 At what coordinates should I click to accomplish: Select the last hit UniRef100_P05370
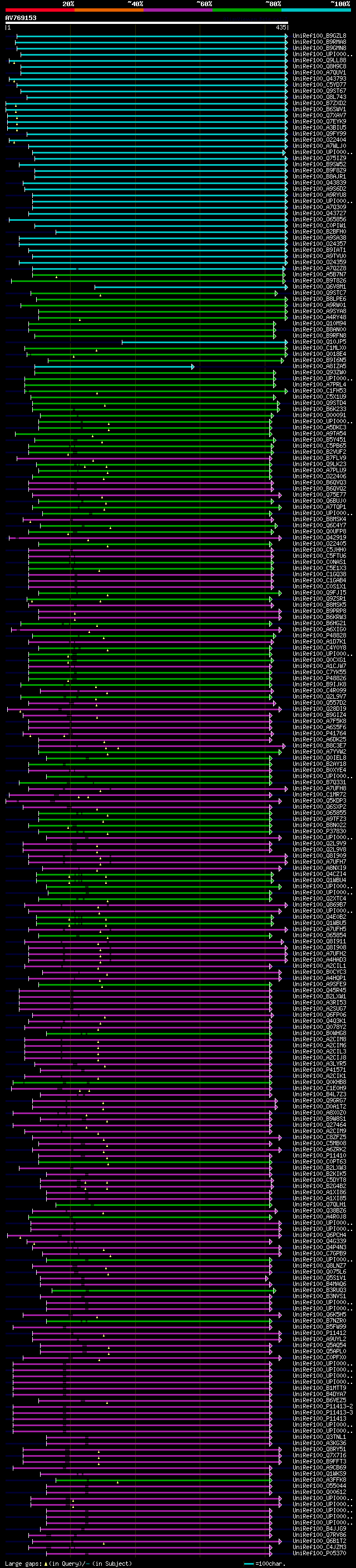click(x=319, y=1554)
